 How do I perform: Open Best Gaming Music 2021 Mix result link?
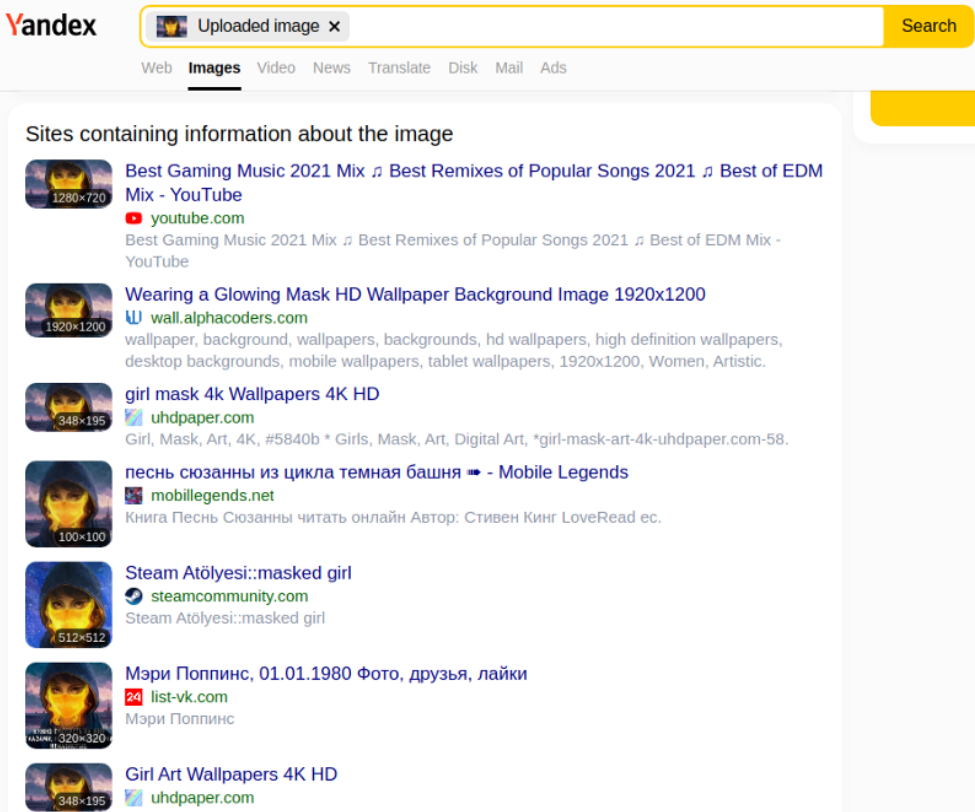point(474,183)
